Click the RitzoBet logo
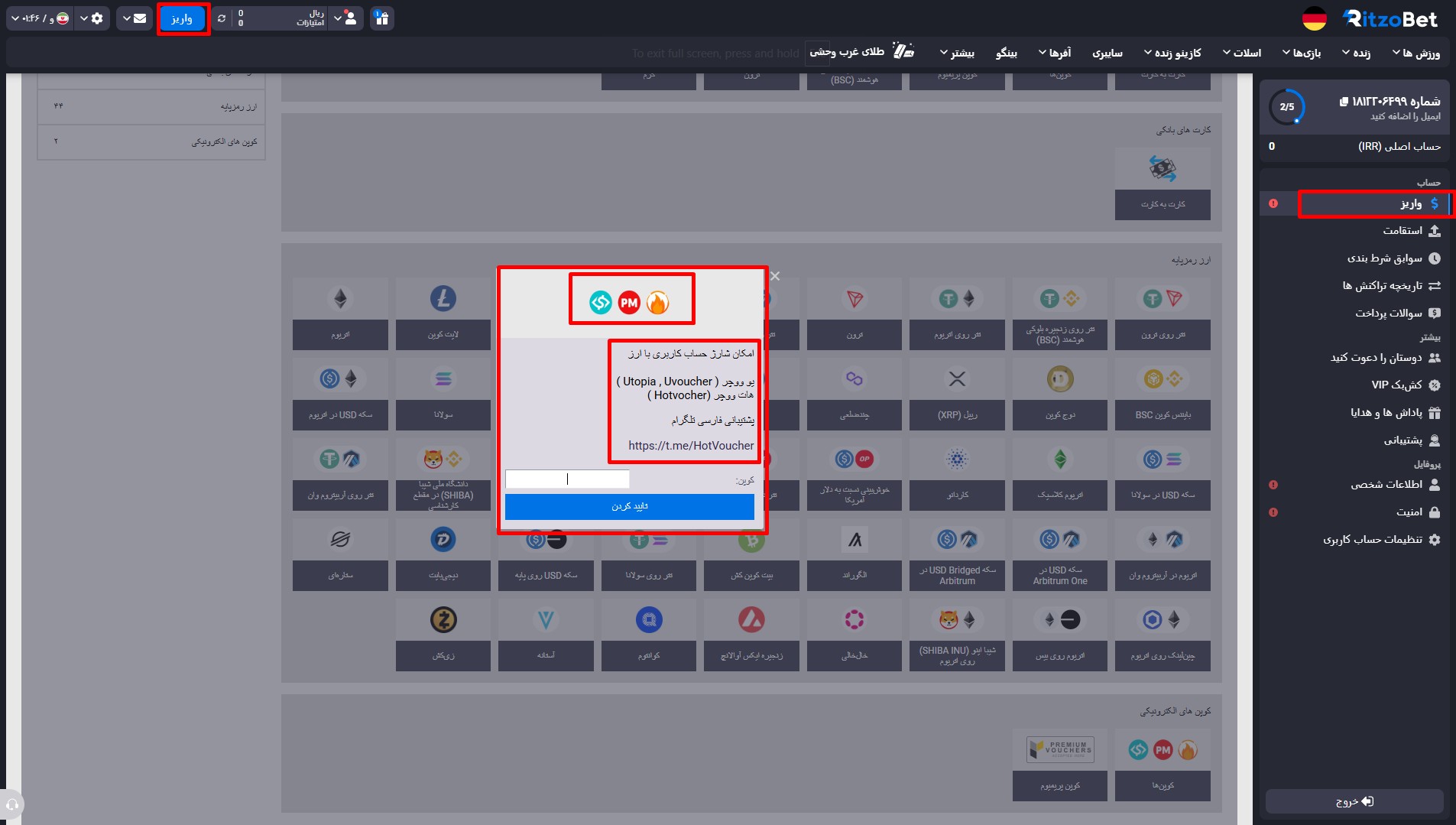1456x825 pixels. tap(1390, 18)
